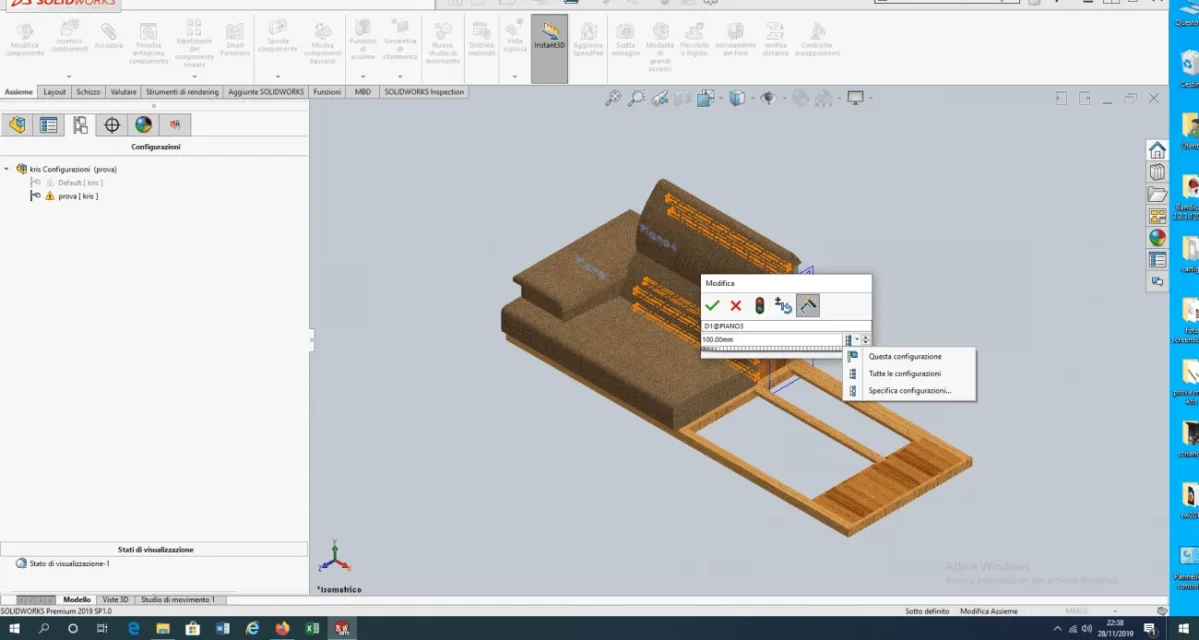Collapse the kris Configurazioni tree node
This screenshot has height=640, width=1199.
click(7, 169)
